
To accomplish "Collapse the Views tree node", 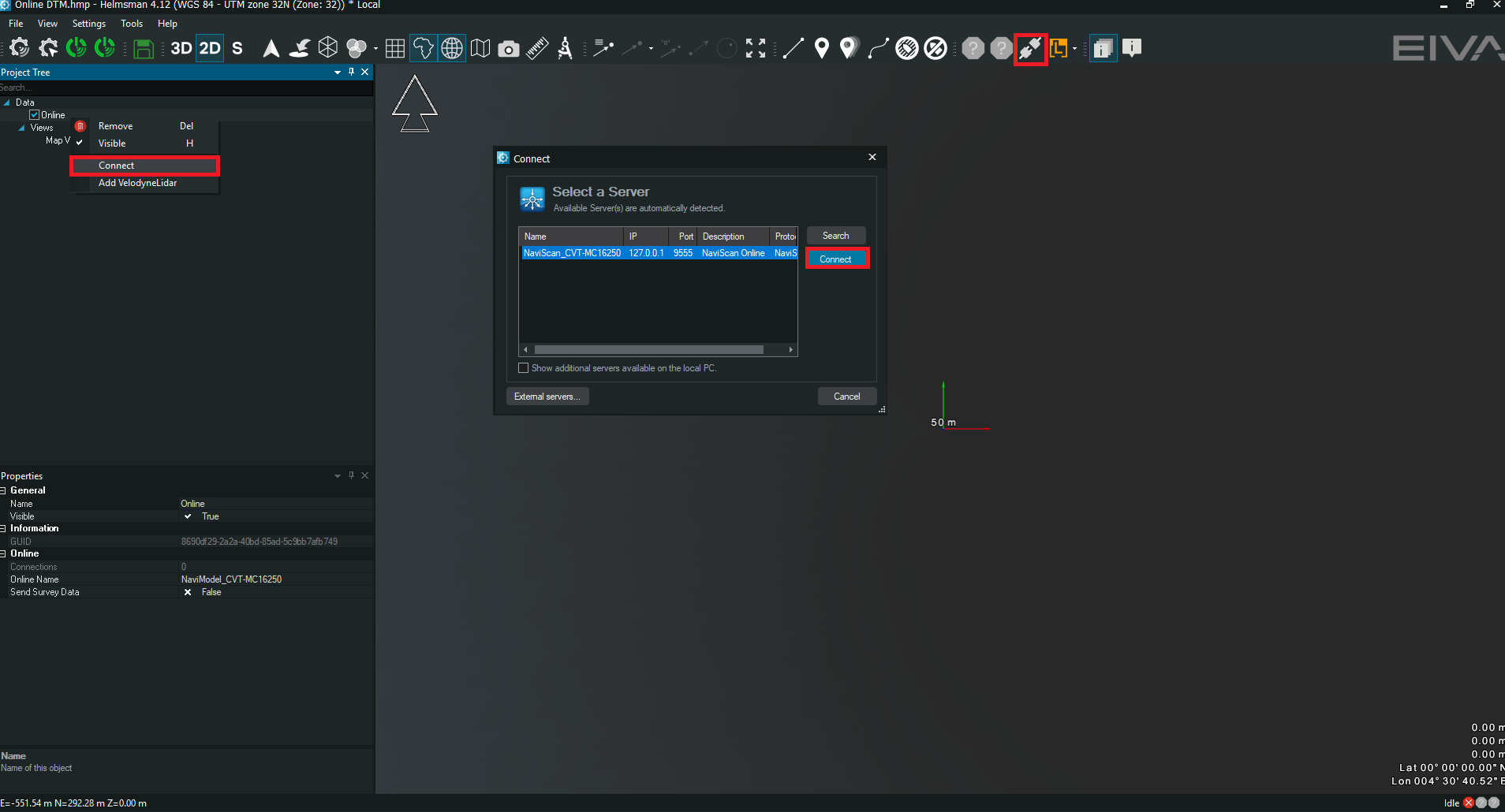I will (21, 128).
